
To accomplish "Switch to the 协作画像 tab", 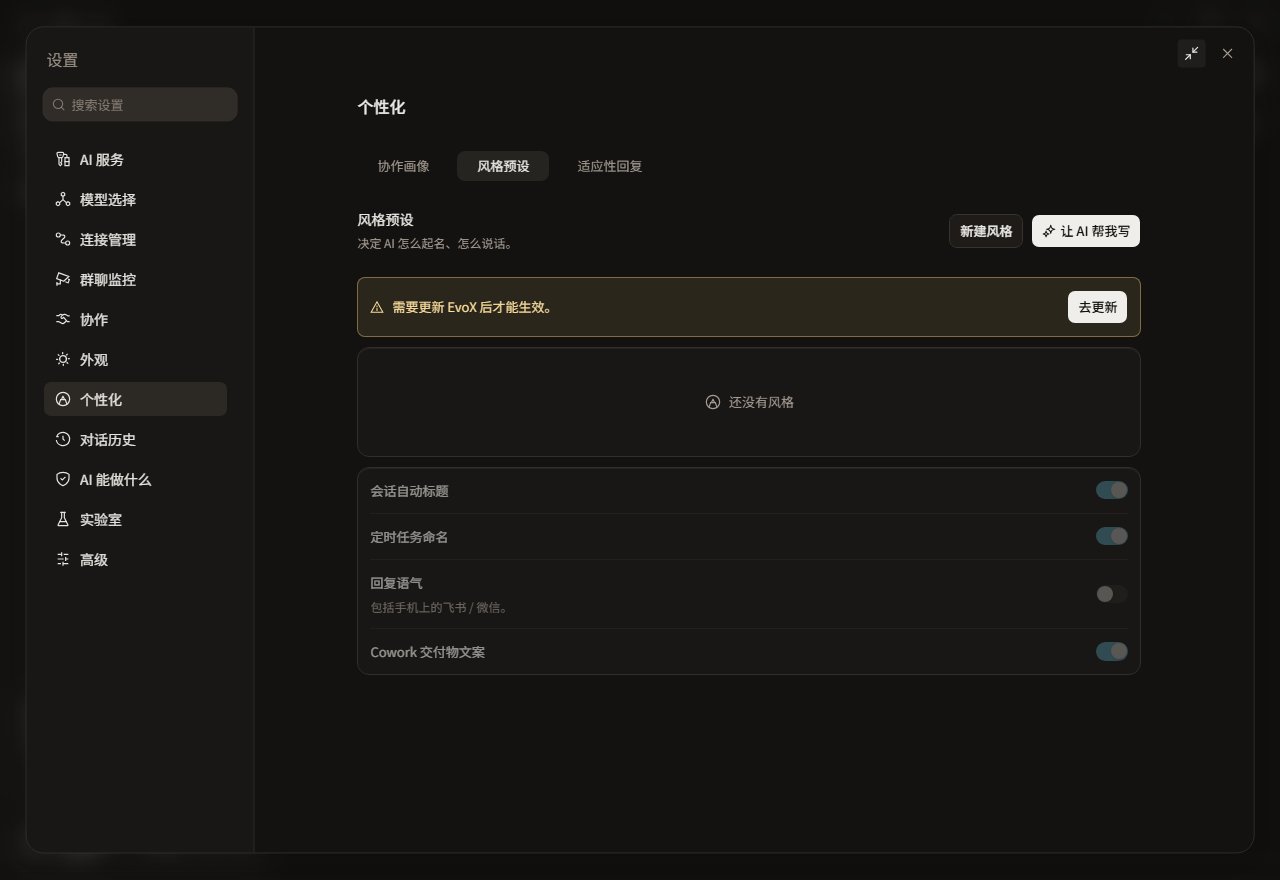I will [x=404, y=166].
